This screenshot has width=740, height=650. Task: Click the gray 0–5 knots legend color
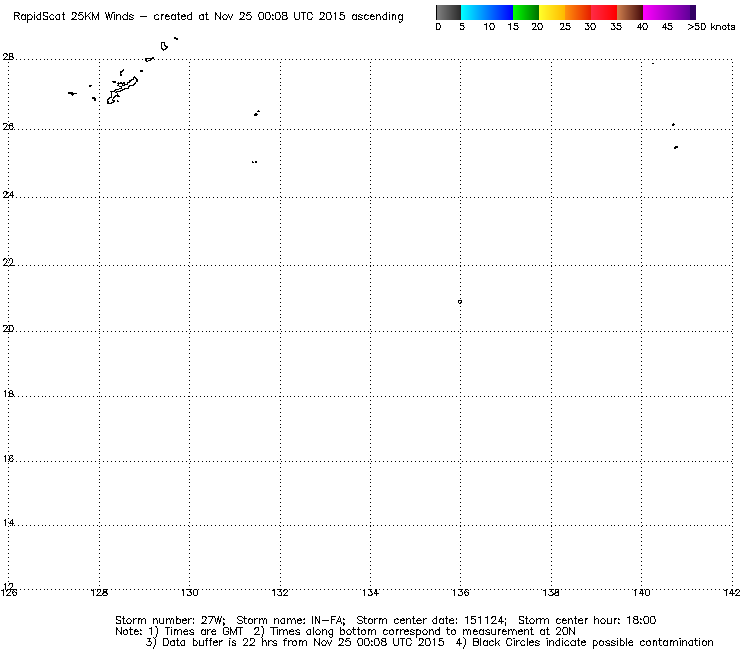click(448, 12)
